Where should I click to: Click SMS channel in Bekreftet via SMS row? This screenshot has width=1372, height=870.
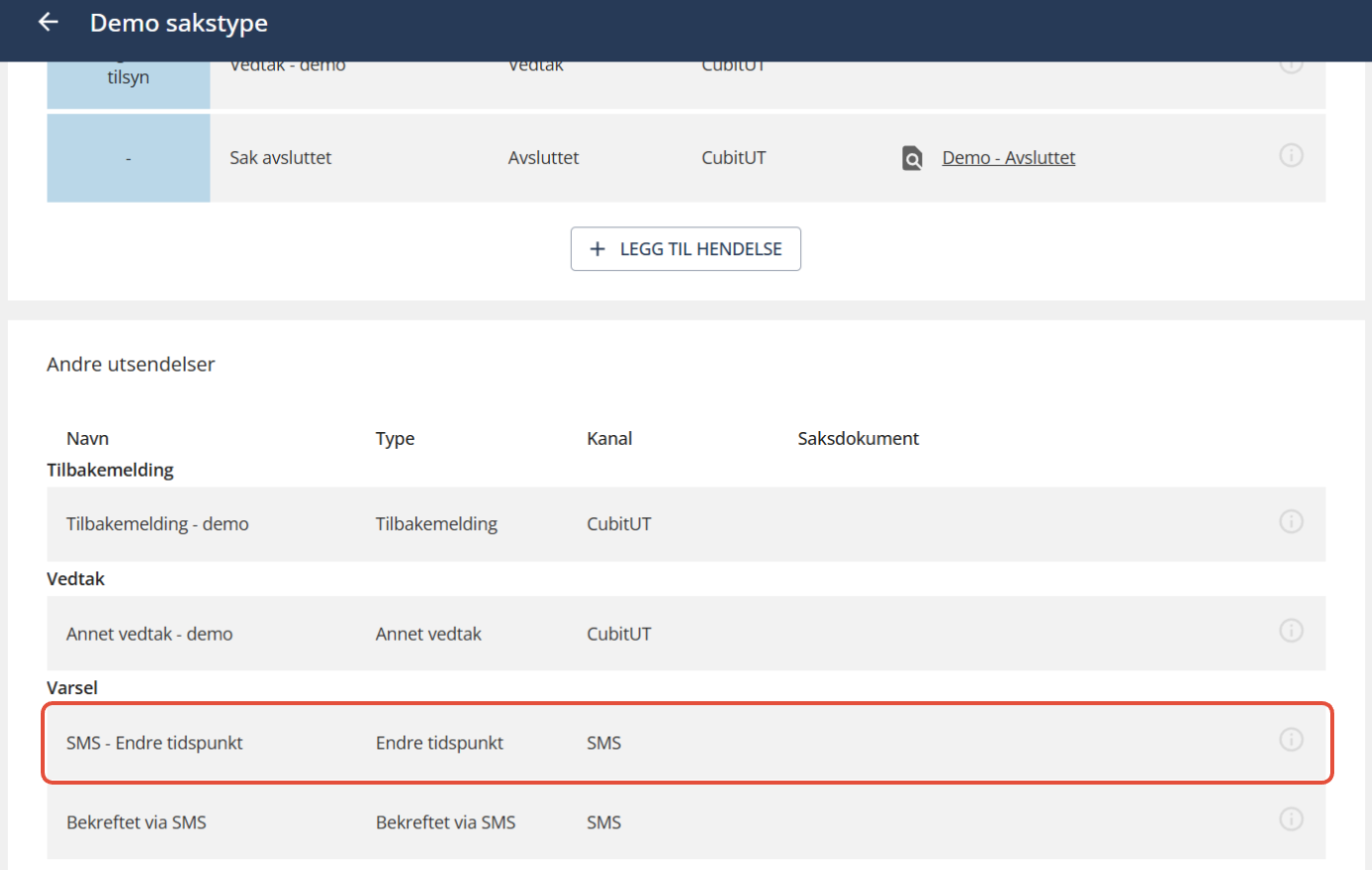click(x=605, y=822)
